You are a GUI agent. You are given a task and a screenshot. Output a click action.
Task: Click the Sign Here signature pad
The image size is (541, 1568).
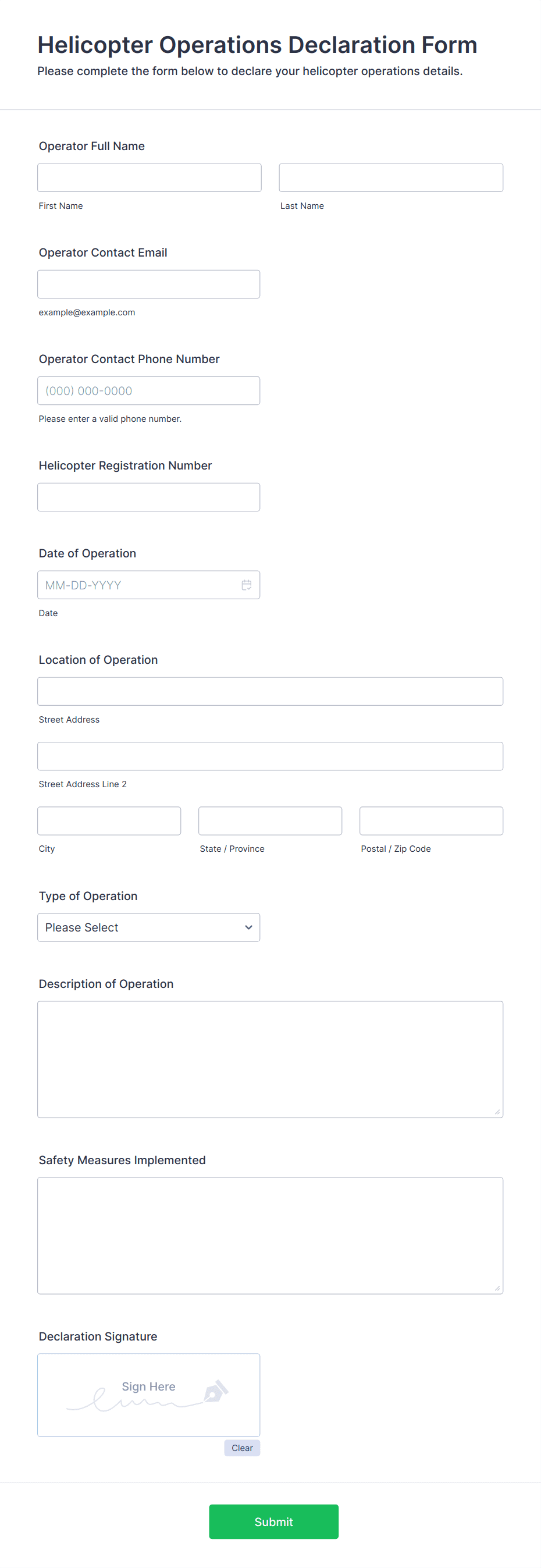pos(148,1395)
